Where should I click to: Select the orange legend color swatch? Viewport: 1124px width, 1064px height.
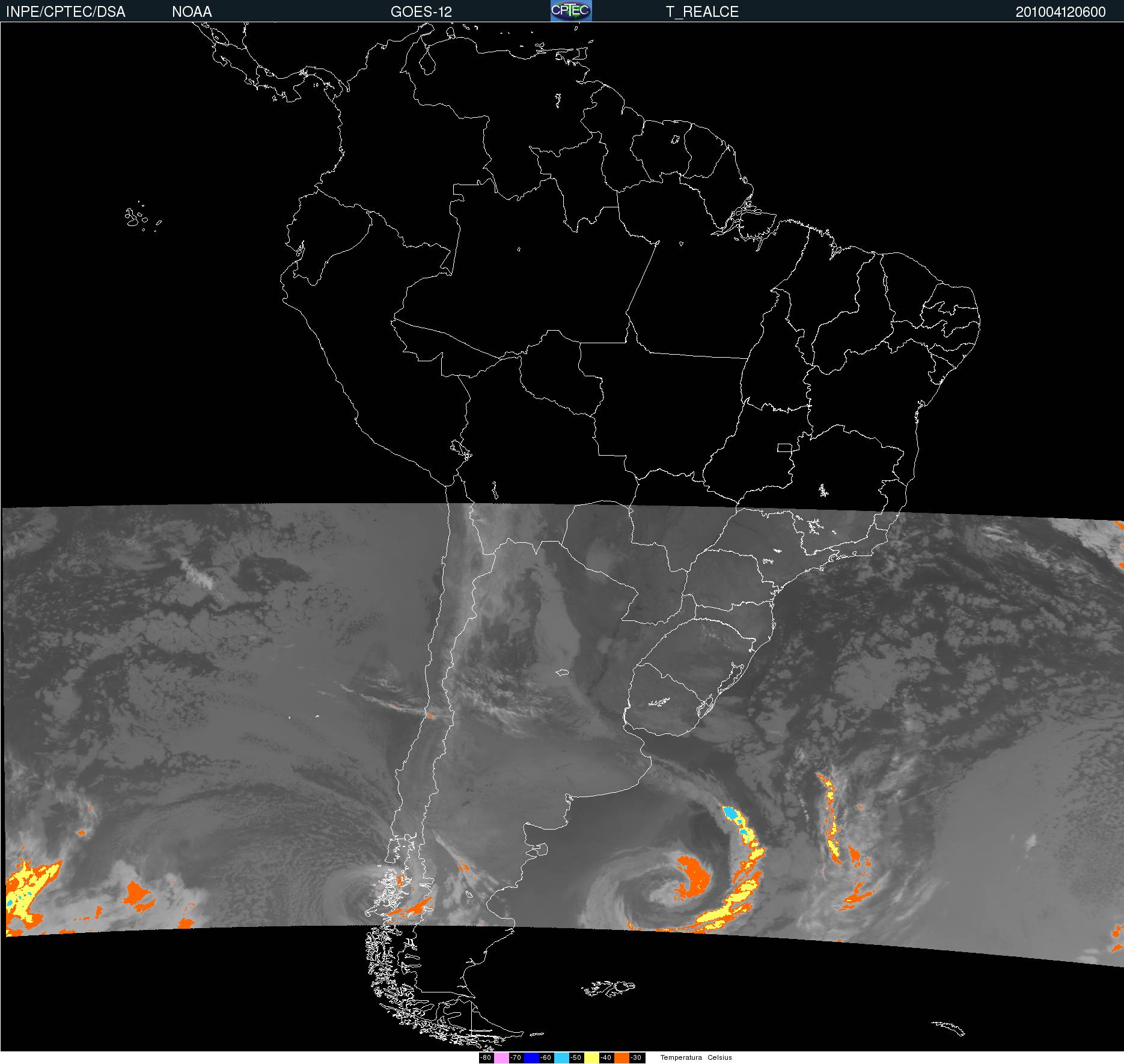622,1058
